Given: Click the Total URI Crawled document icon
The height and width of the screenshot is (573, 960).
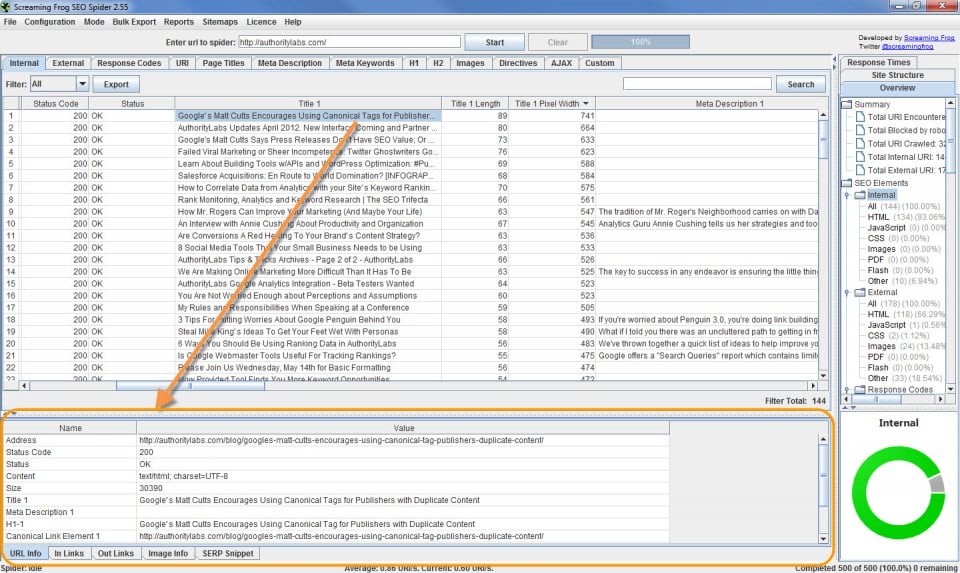Looking at the screenshot, I should (x=860, y=144).
